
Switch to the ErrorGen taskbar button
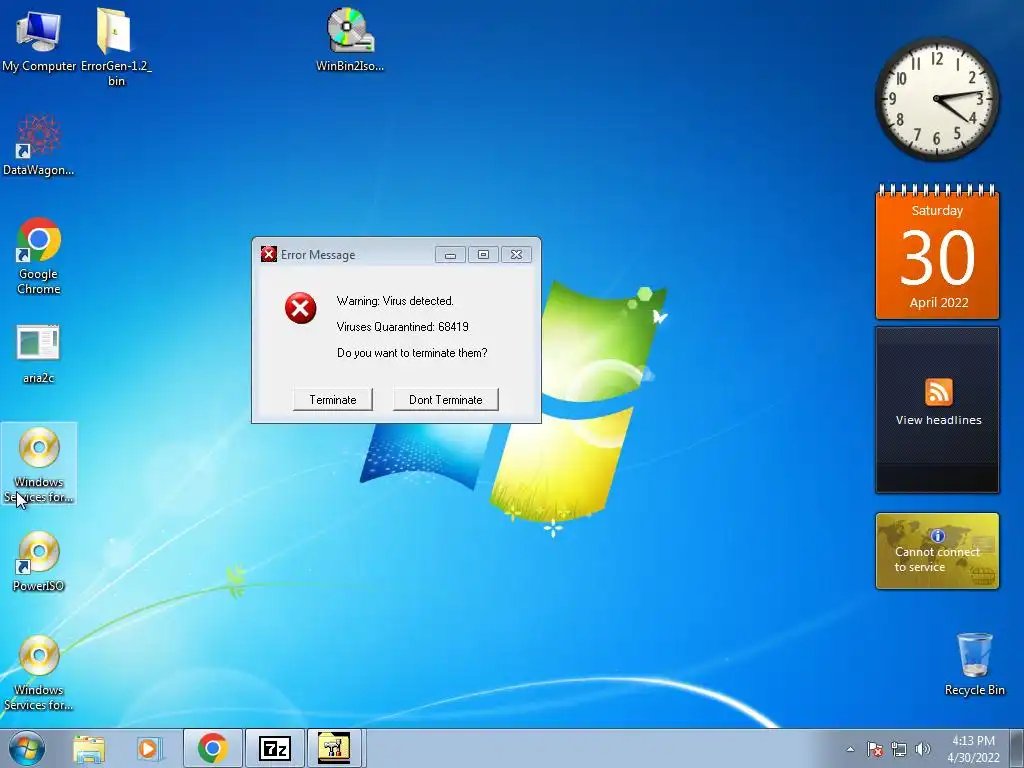click(334, 748)
